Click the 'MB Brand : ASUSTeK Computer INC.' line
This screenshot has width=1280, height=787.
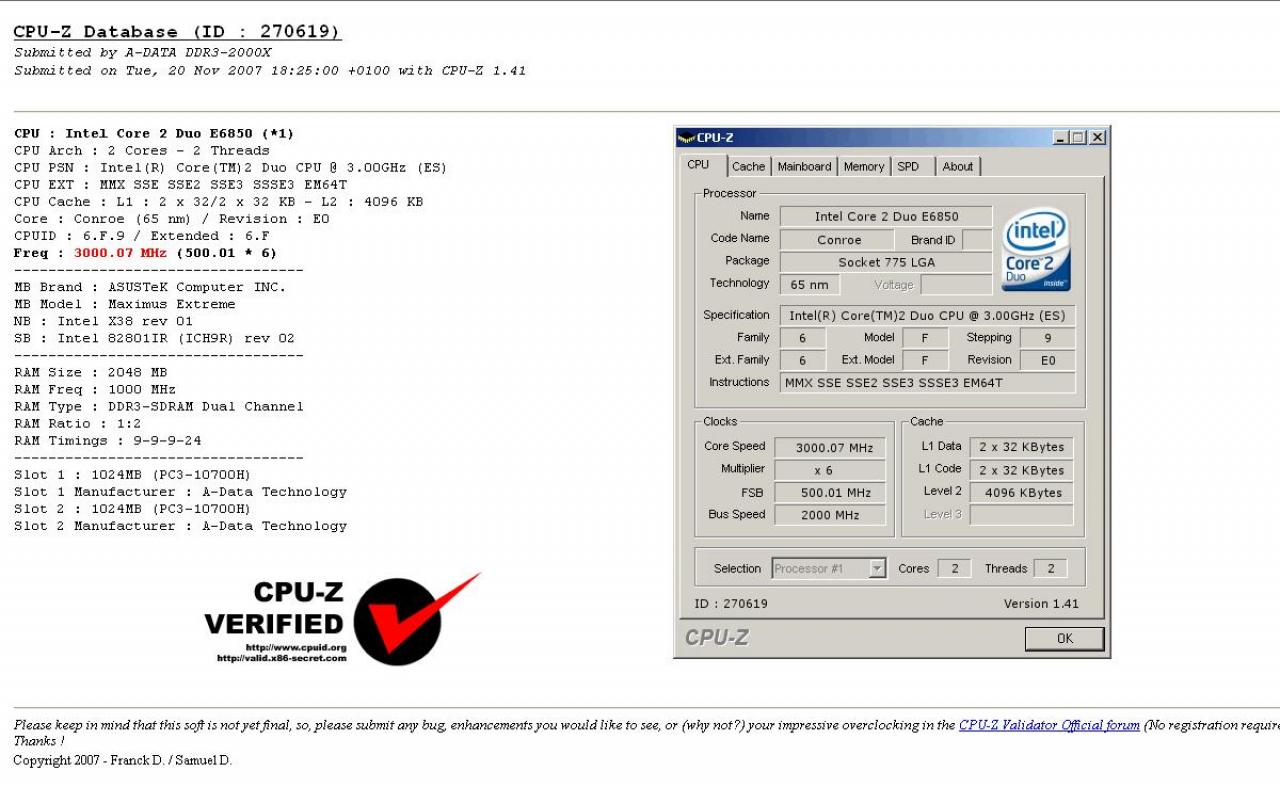click(x=150, y=287)
